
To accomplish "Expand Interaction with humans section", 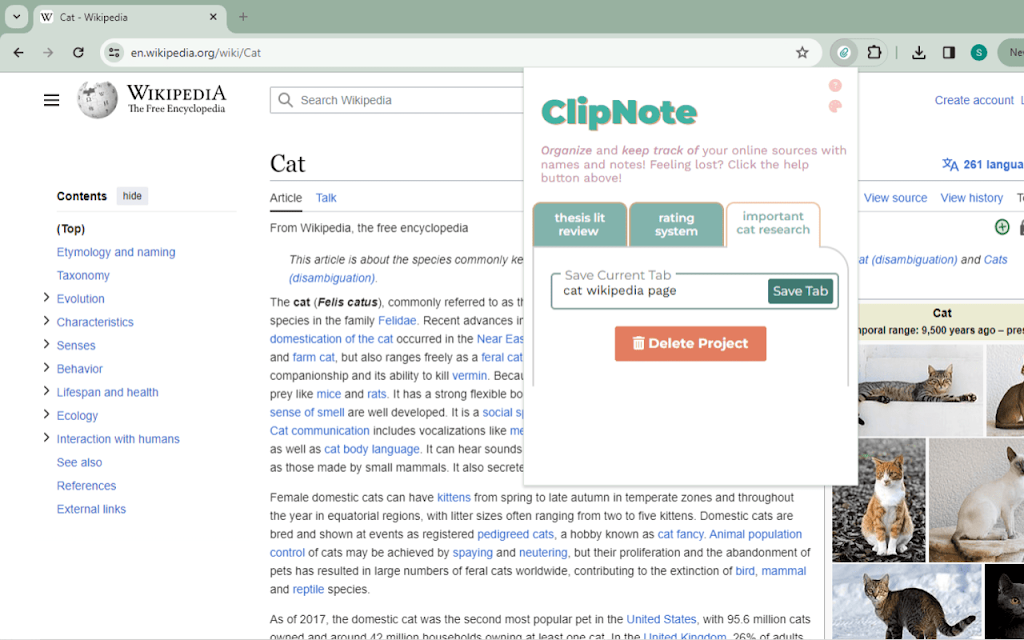I will (x=46, y=438).
